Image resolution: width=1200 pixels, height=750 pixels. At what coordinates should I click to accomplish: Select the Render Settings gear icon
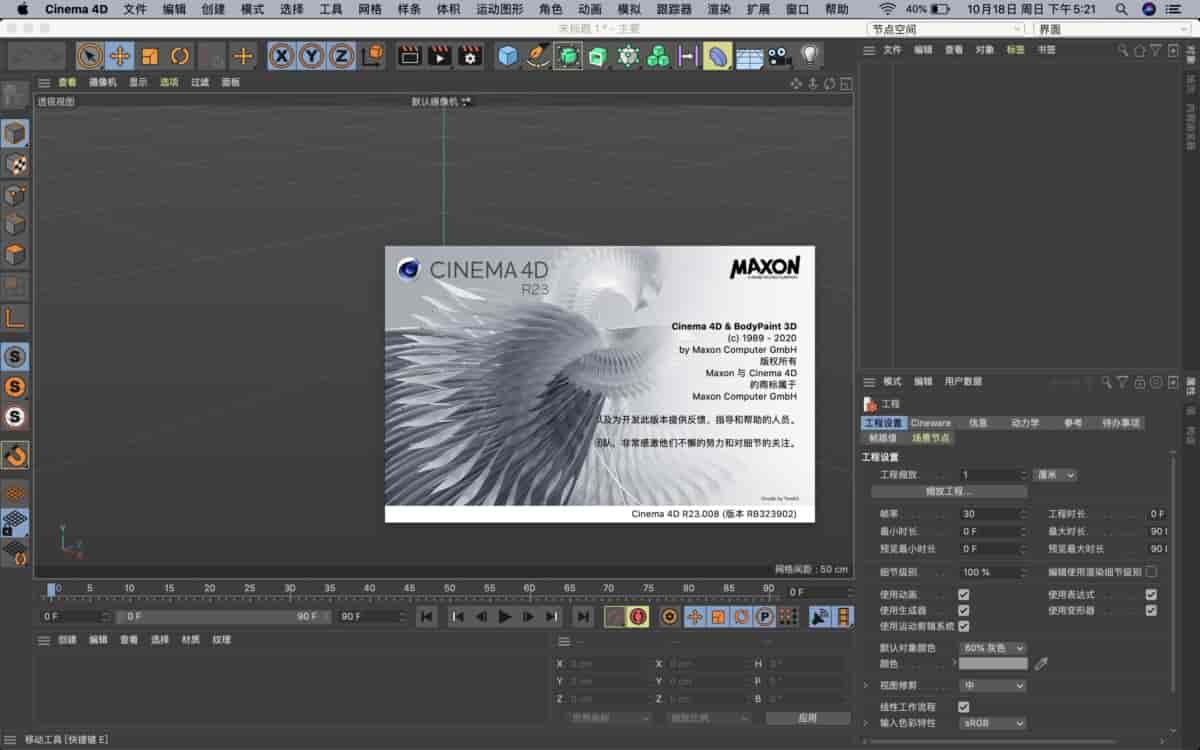[470, 56]
